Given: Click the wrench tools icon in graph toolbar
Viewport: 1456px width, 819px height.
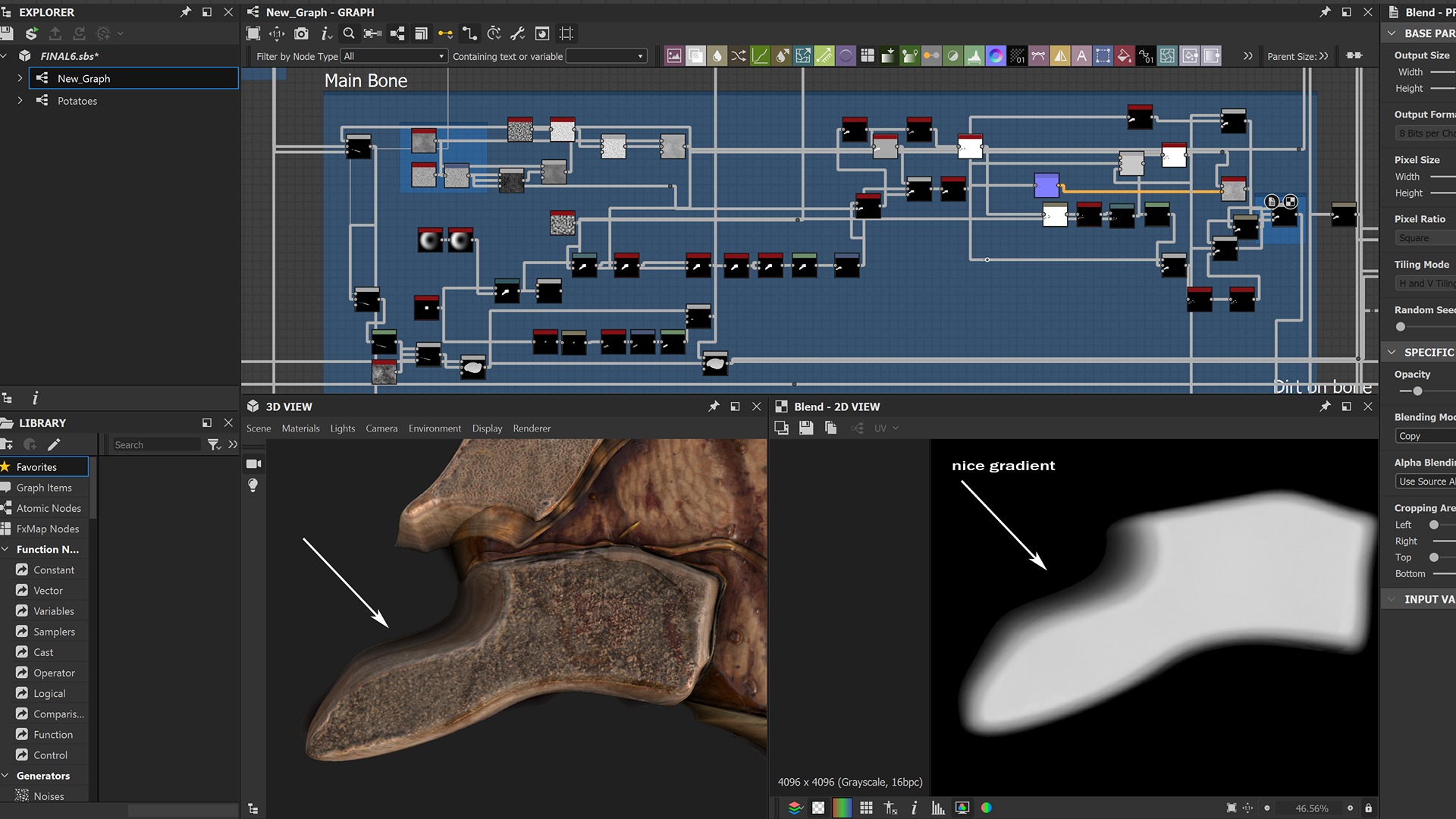Looking at the screenshot, I should (x=518, y=33).
